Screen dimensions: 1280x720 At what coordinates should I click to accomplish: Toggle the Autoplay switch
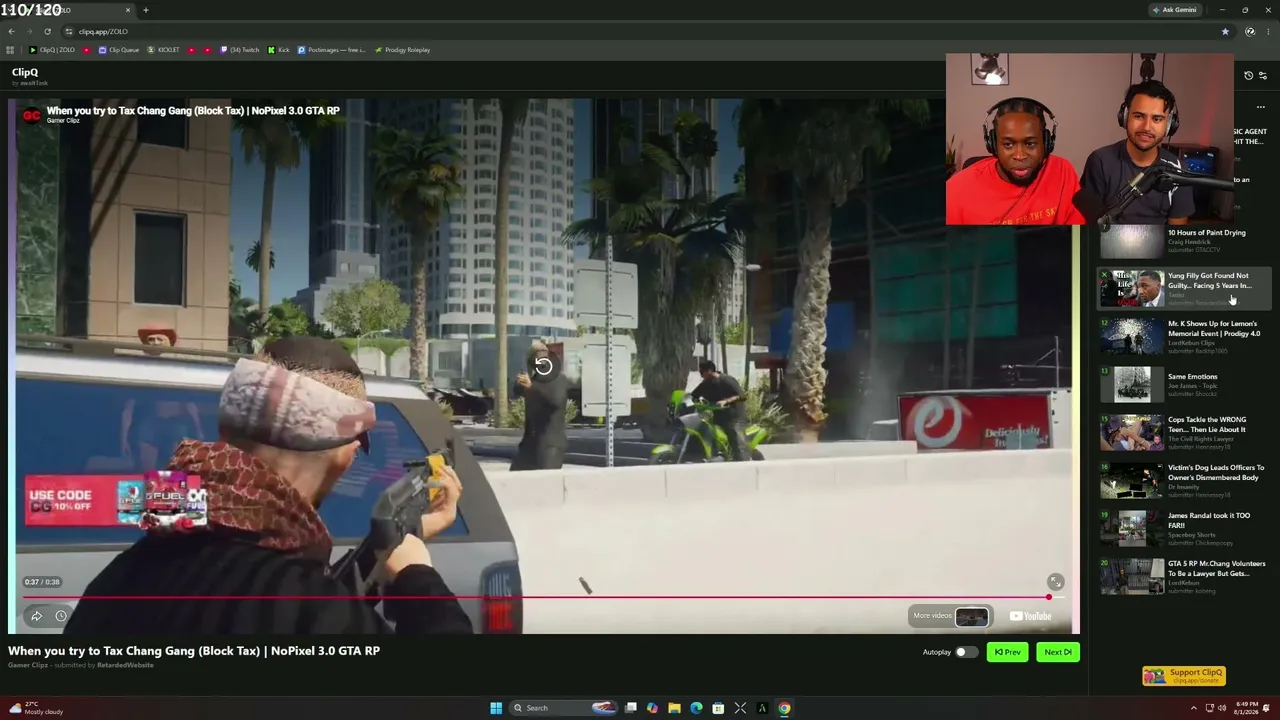(966, 652)
